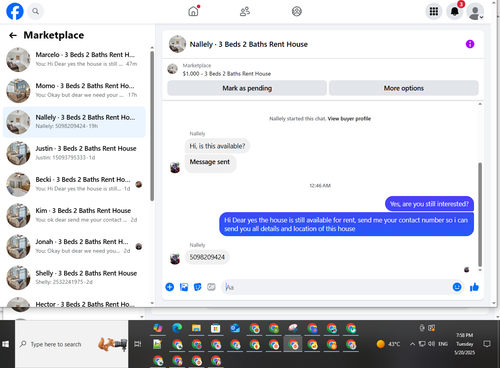Click the conversation list scrollbar
The width and height of the screenshot is (500, 368).
coord(152,126)
